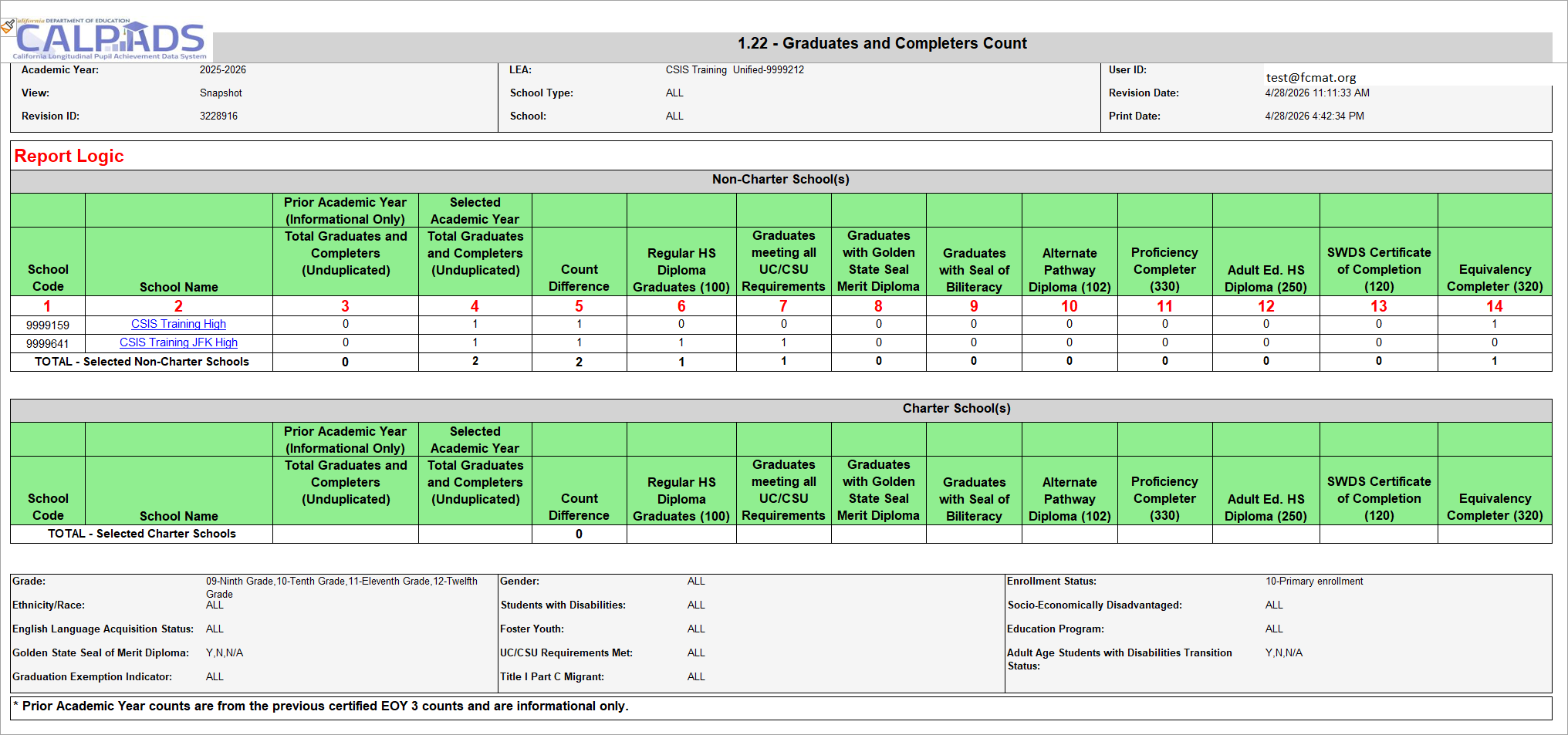Click Non-Charter total Count Difference value 2
Viewport: 1568px width, 735px height.
[x=579, y=362]
